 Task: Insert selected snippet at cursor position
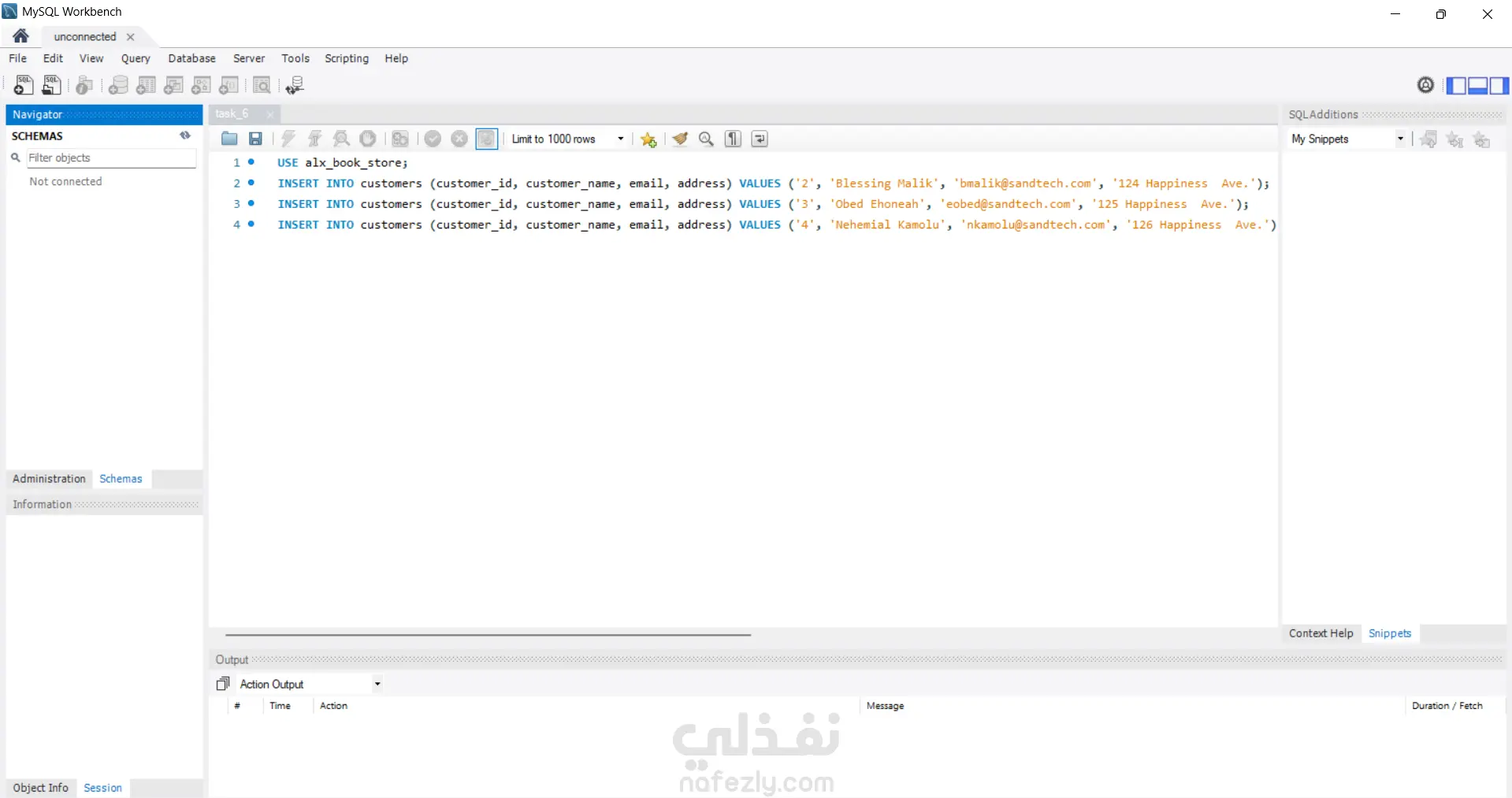point(1455,139)
